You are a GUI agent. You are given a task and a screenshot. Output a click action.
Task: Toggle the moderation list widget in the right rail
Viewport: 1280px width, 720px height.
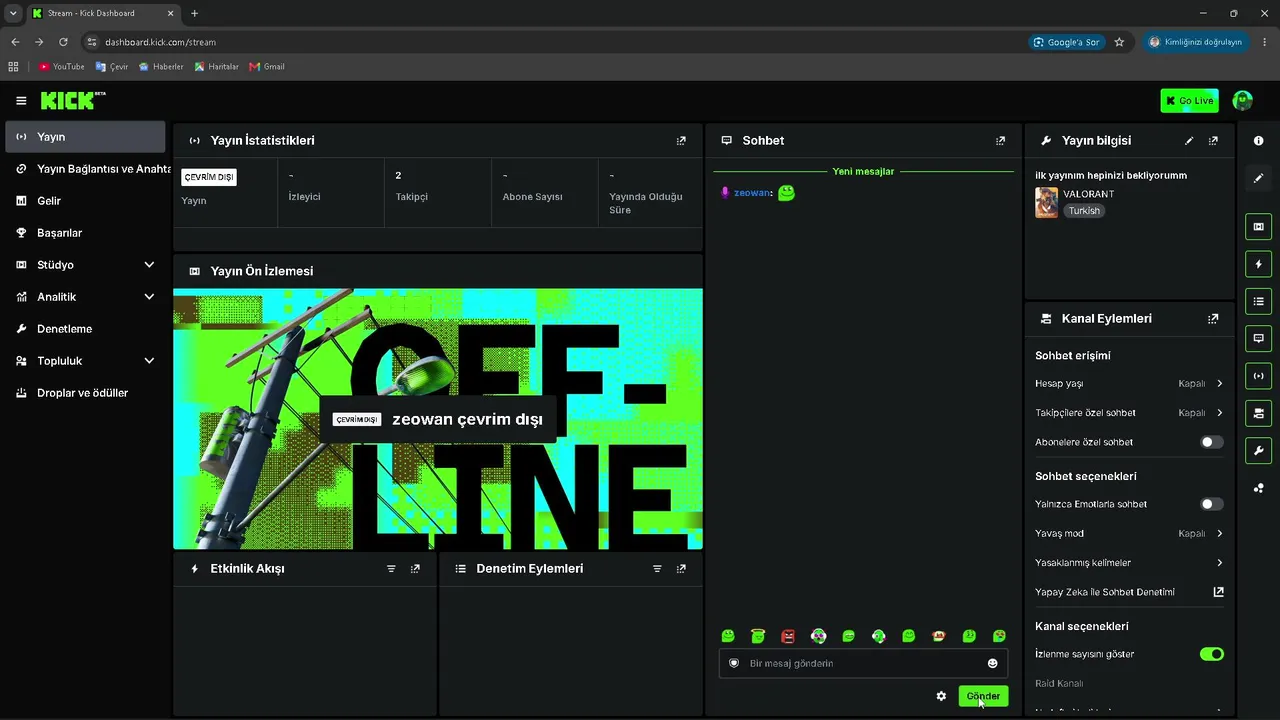(x=1258, y=301)
